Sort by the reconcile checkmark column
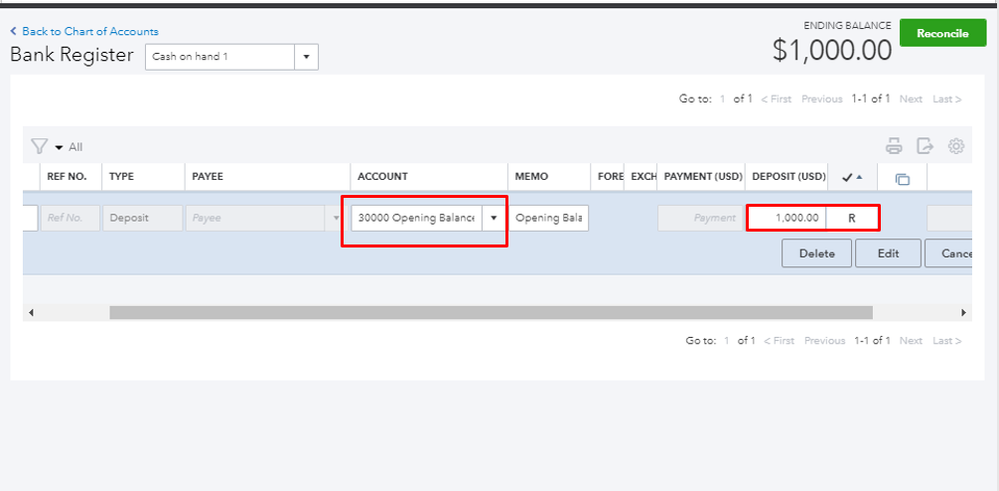999x491 pixels. click(852, 177)
